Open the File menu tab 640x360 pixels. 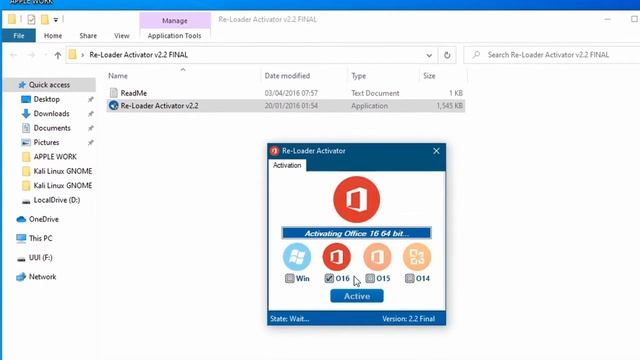pyautogui.click(x=19, y=36)
